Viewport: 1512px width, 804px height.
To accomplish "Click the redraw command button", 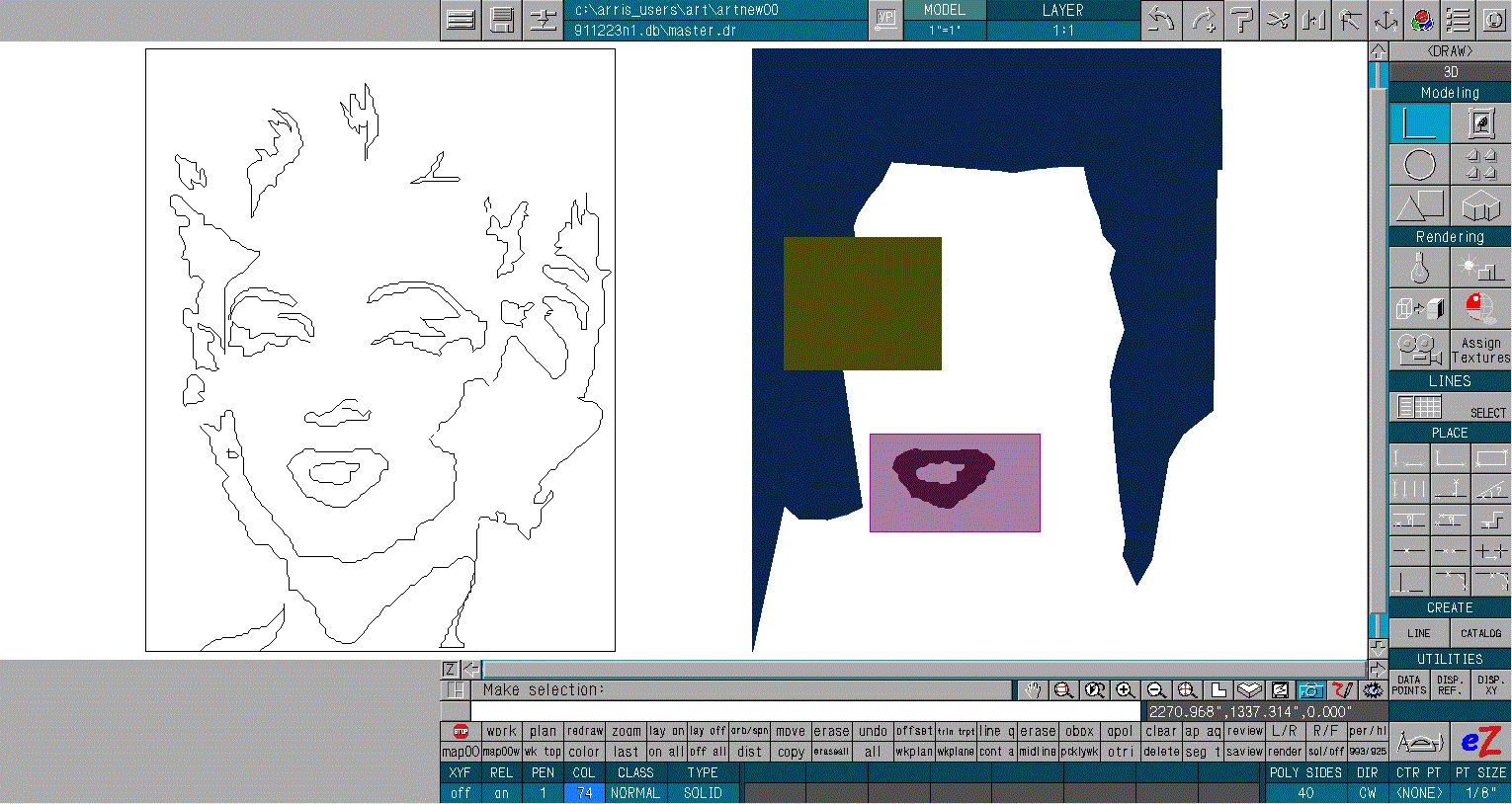I will [x=585, y=732].
